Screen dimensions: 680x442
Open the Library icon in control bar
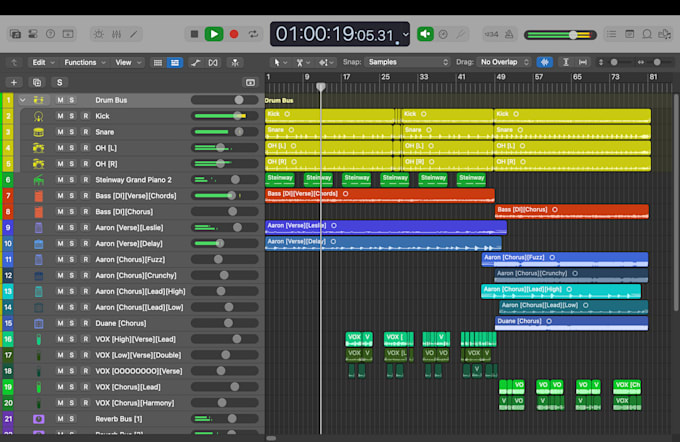15,34
